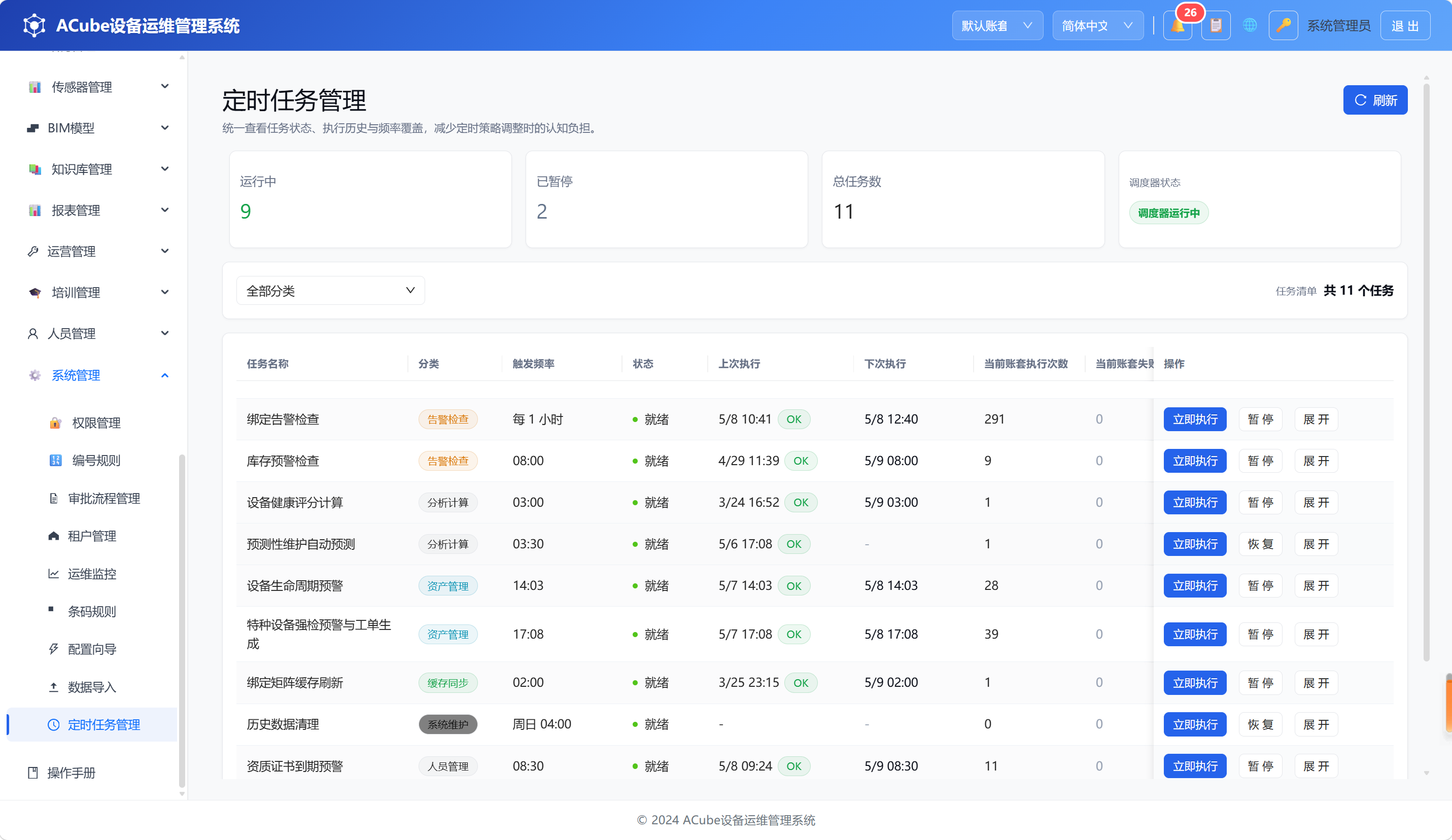Open the 简体中文 language dropdown
1452x840 pixels.
1098,26
